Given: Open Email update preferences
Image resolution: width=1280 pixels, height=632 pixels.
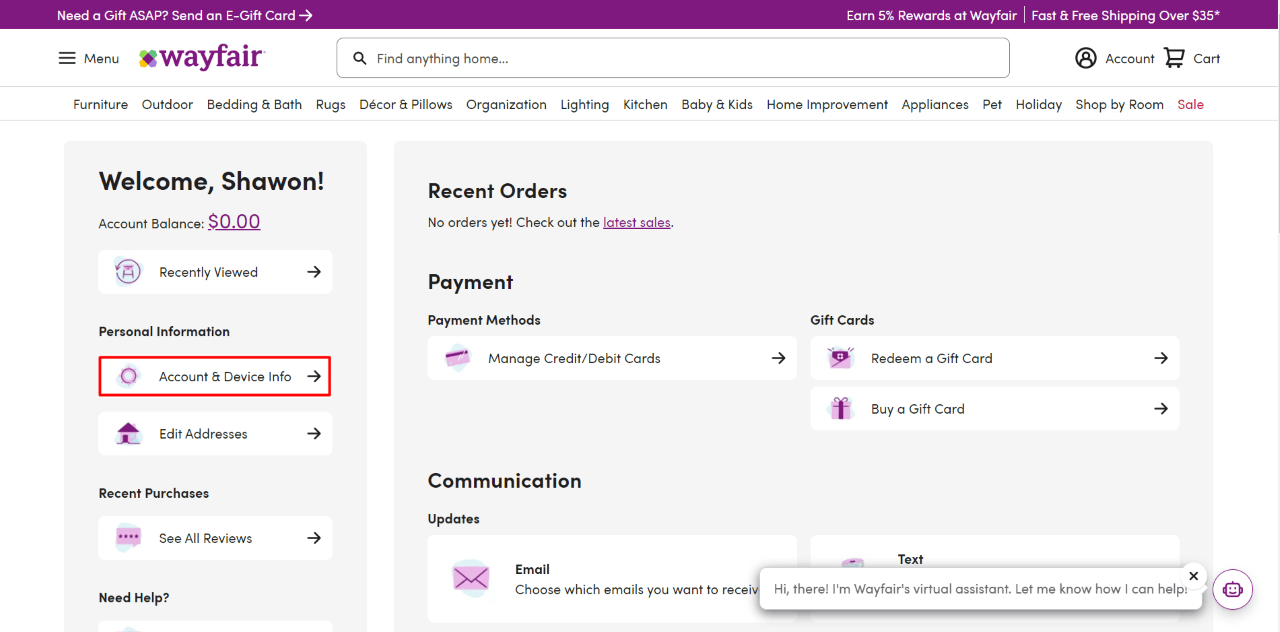Looking at the screenshot, I should pyautogui.click(x=612, y=579).
